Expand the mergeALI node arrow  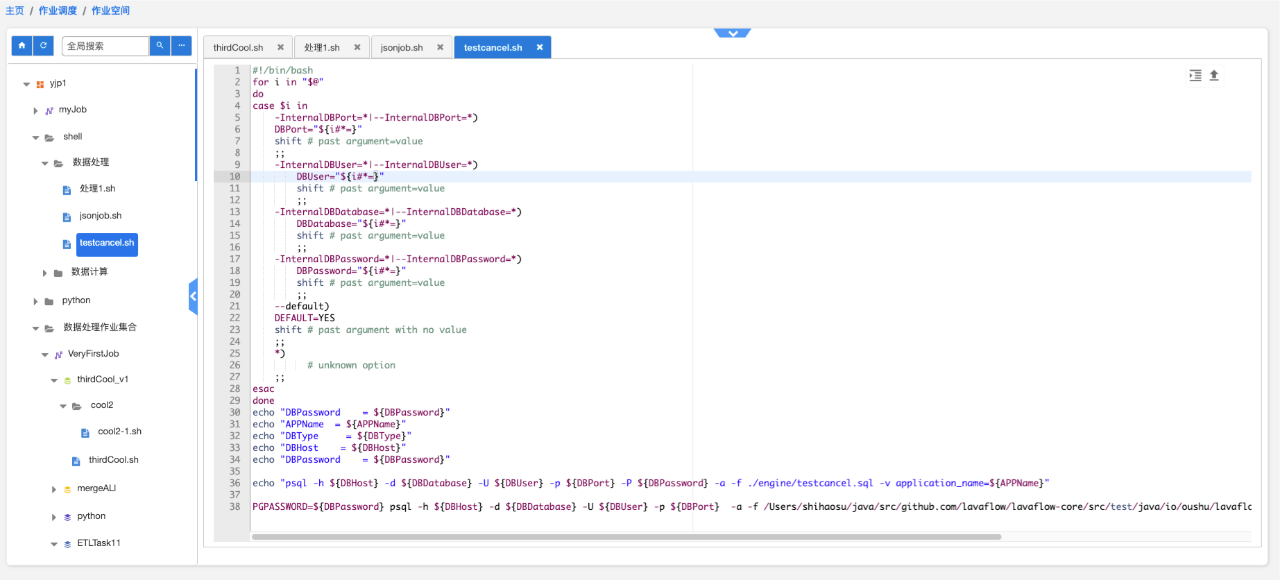coord(53,489)
